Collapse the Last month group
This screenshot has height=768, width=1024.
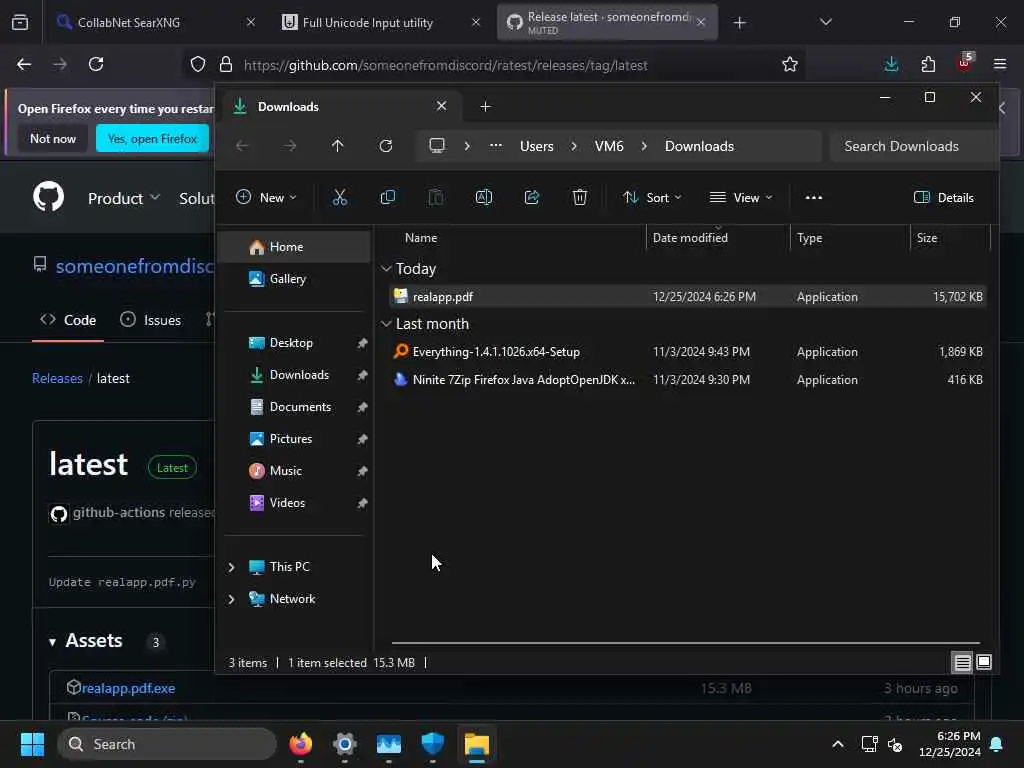[386, 323]
